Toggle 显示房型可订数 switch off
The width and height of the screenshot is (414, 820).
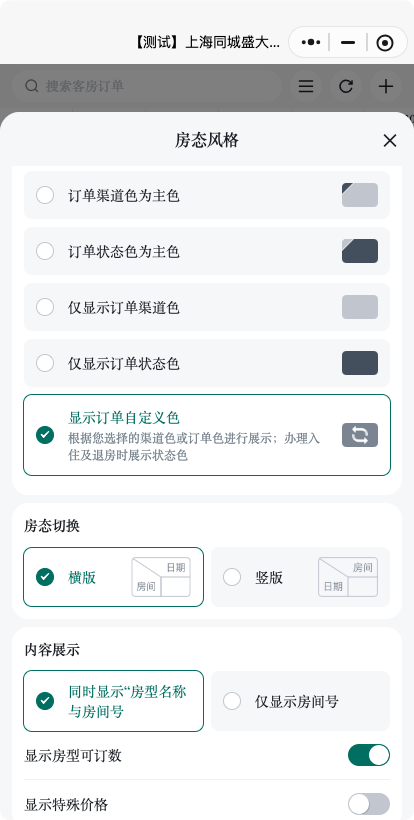click(369, 755)
